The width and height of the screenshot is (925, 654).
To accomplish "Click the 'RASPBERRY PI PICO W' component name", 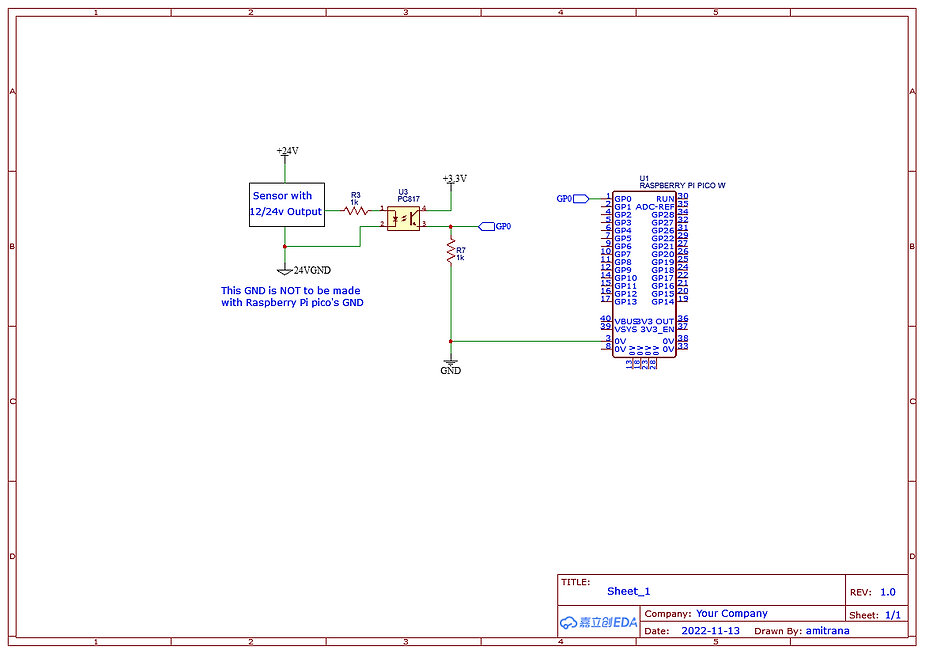I will tap(683, 185).
